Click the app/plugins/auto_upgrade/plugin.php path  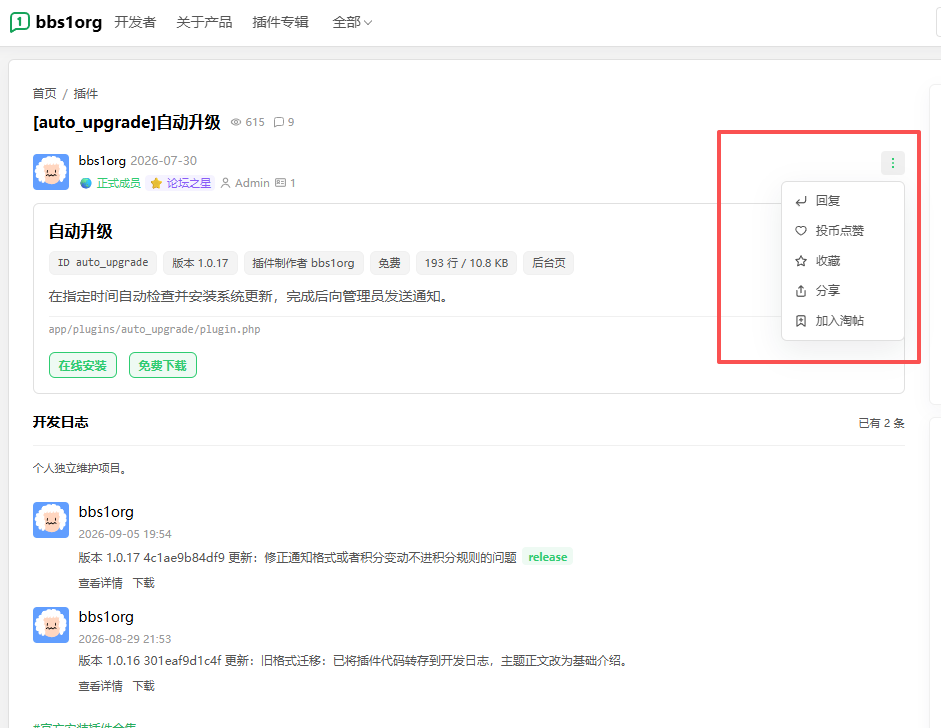coord(154,329)
